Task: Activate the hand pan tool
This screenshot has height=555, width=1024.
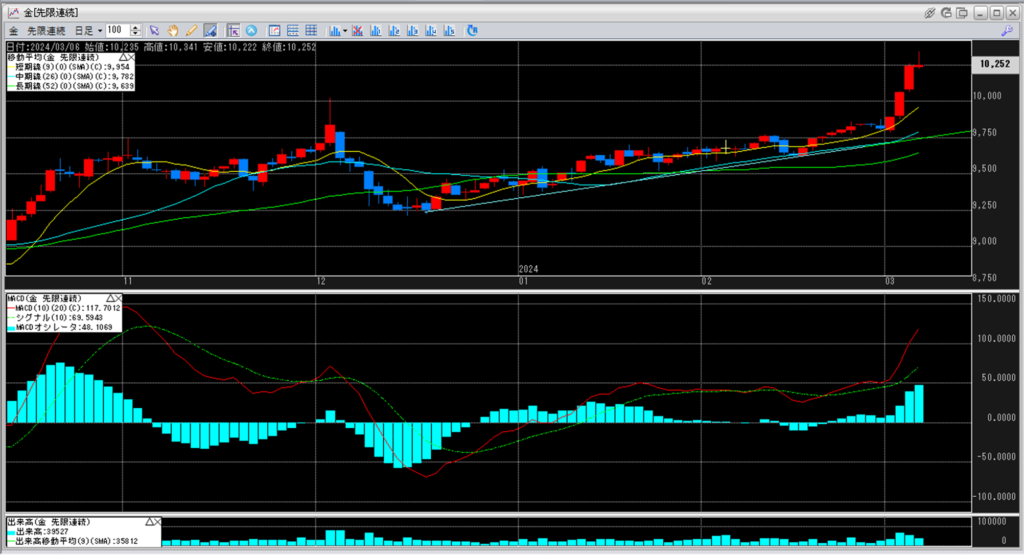Action: pyautogui.click(x=173, y=30)
